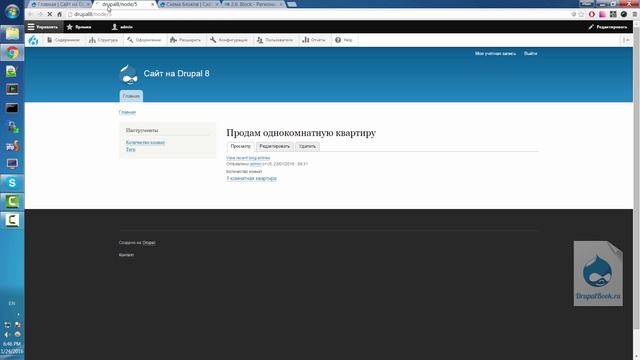
Task: Open a new browser tab
Action: tap(291, 4)
